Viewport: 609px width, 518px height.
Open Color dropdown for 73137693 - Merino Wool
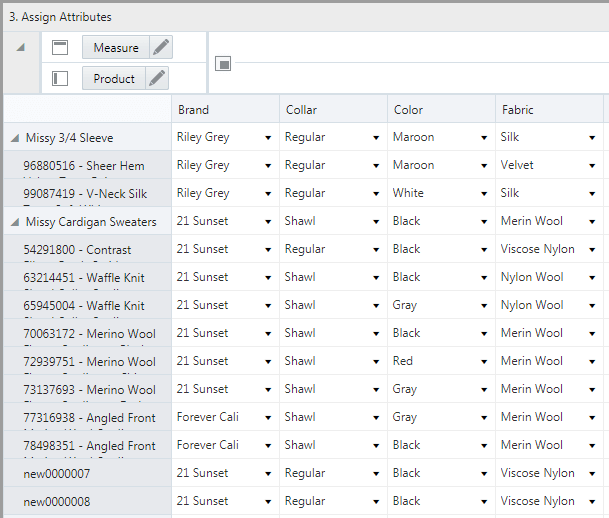(484, 389)
